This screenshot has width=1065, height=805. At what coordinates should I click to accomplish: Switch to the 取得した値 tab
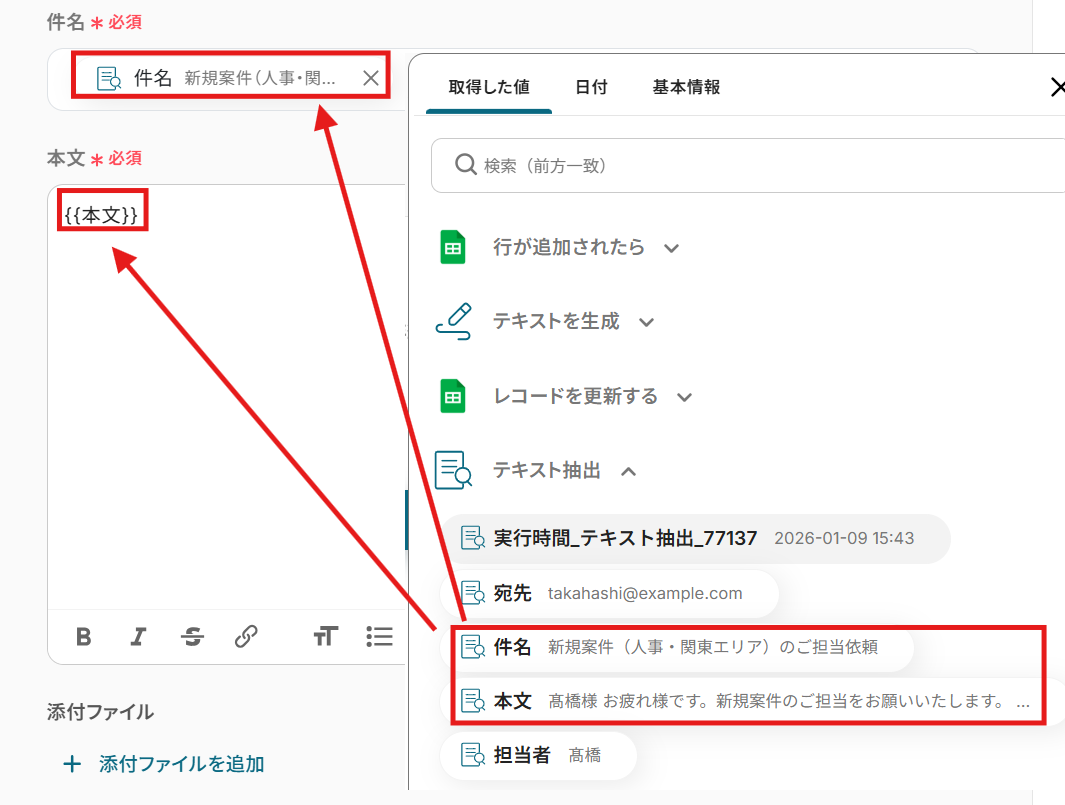click(489, 87)
